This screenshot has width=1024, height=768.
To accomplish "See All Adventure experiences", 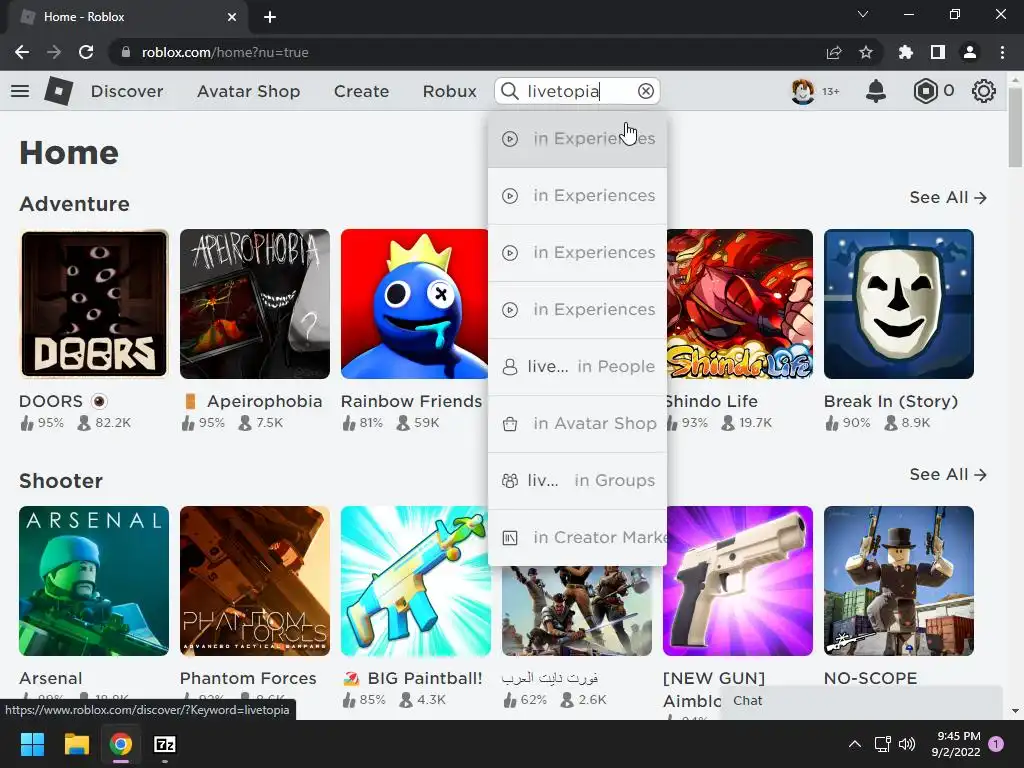I will click(x=948, y=197).
